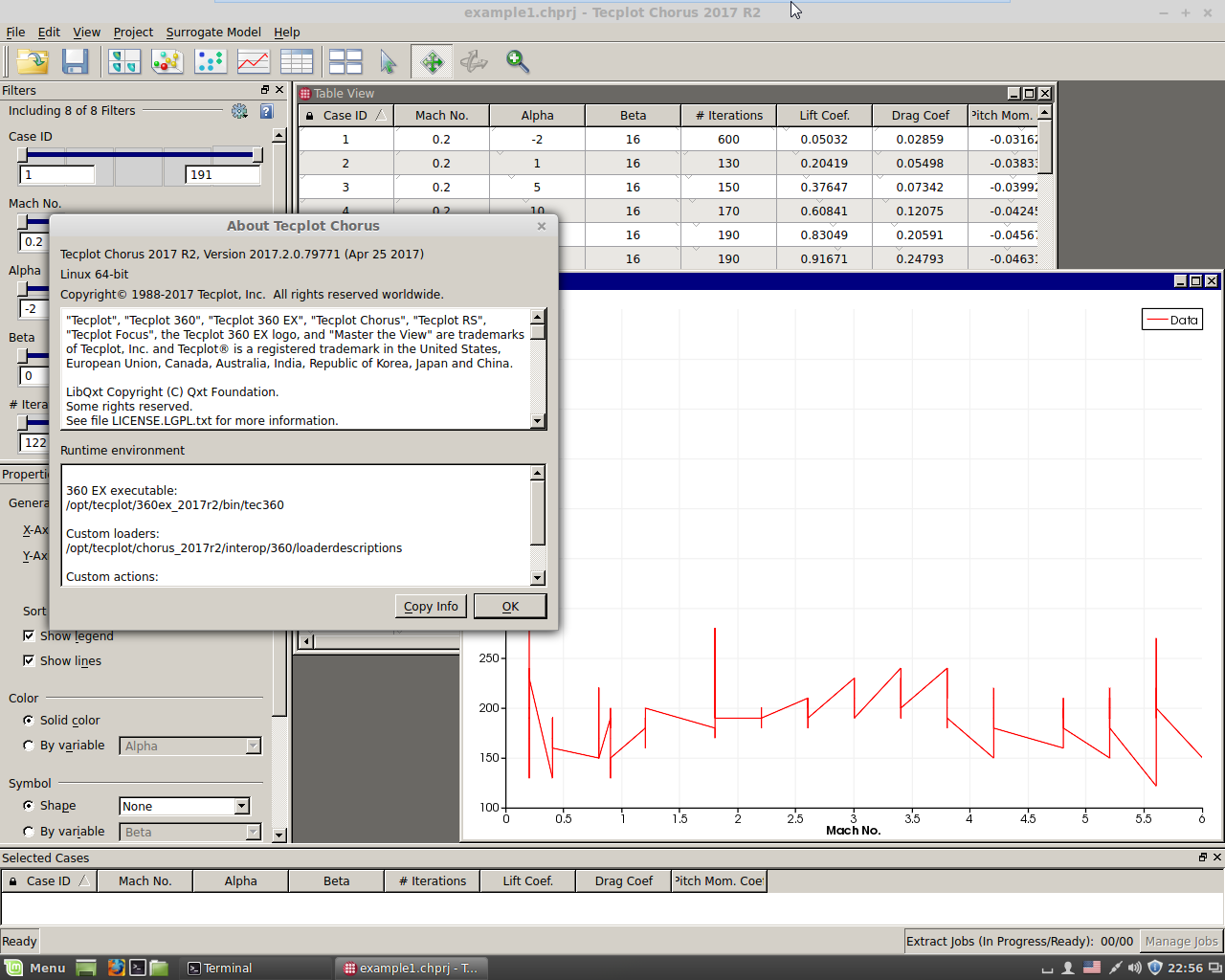This screenshot has height=980, width=1225.
Task: Click the Case ID filter slider handle
Action: tap(22, 155)
